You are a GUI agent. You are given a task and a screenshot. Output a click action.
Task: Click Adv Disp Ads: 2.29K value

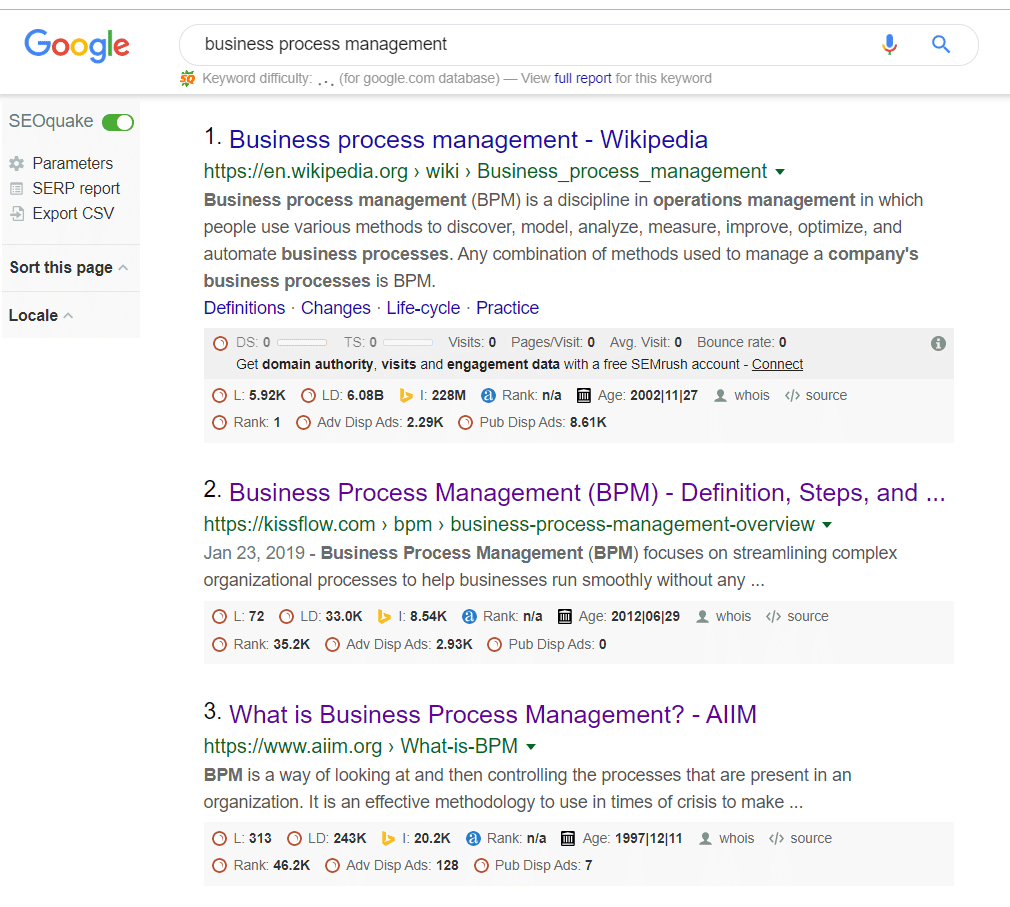pos(425,423)
